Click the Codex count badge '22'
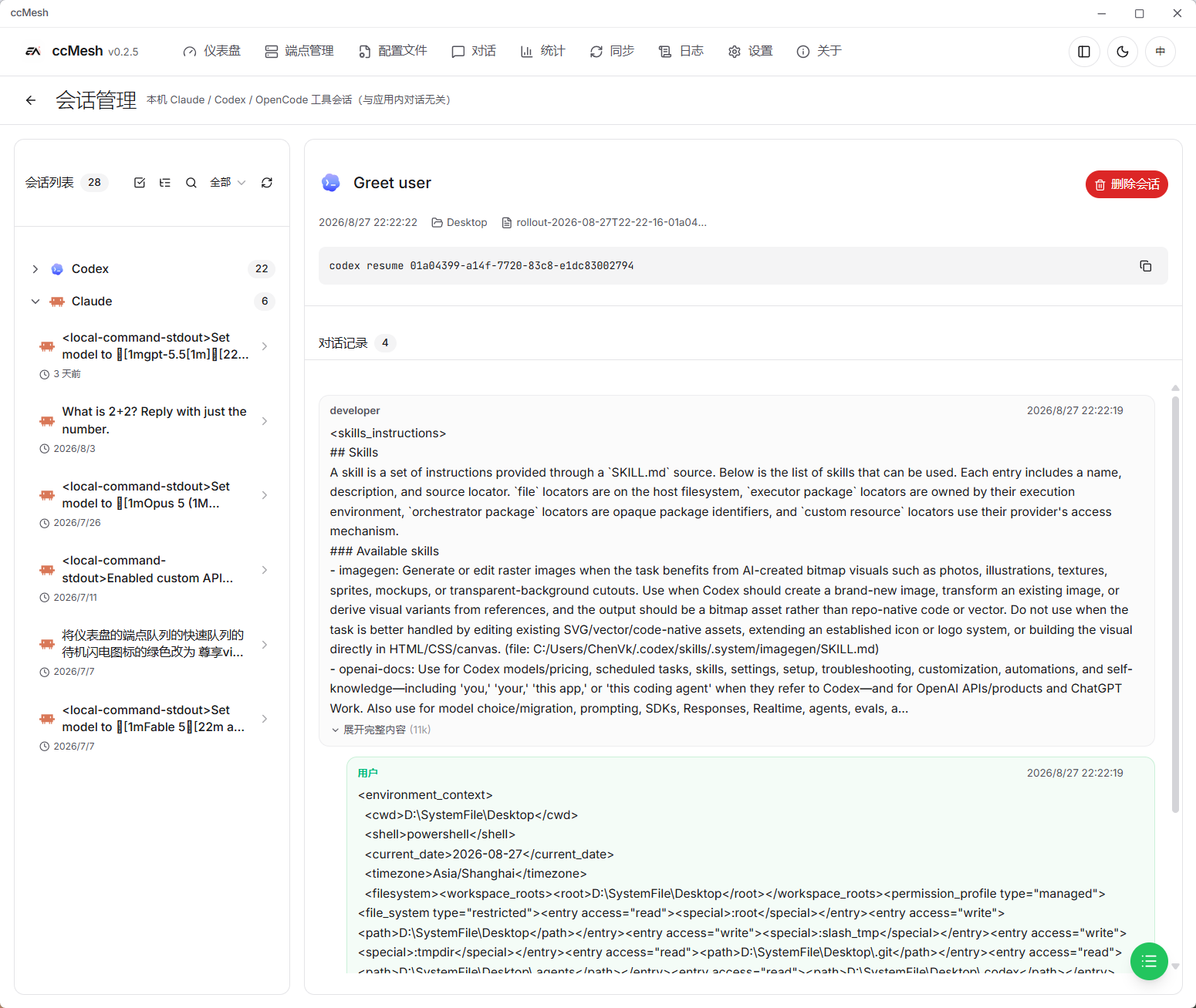 click(x=262, y=269)
